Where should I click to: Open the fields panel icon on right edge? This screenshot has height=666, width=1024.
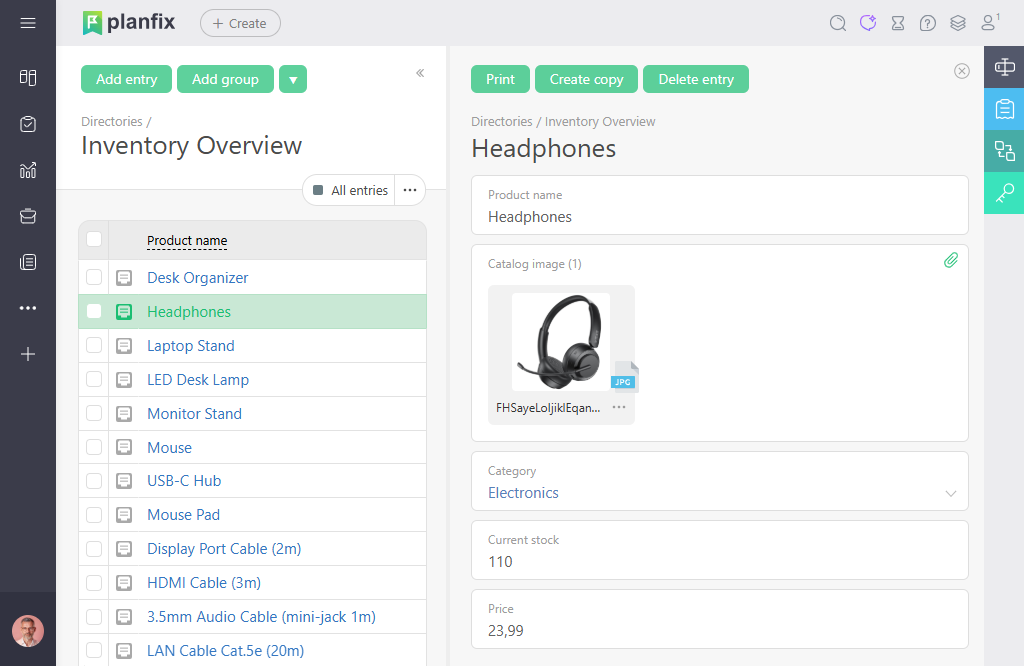[1004, 67]
